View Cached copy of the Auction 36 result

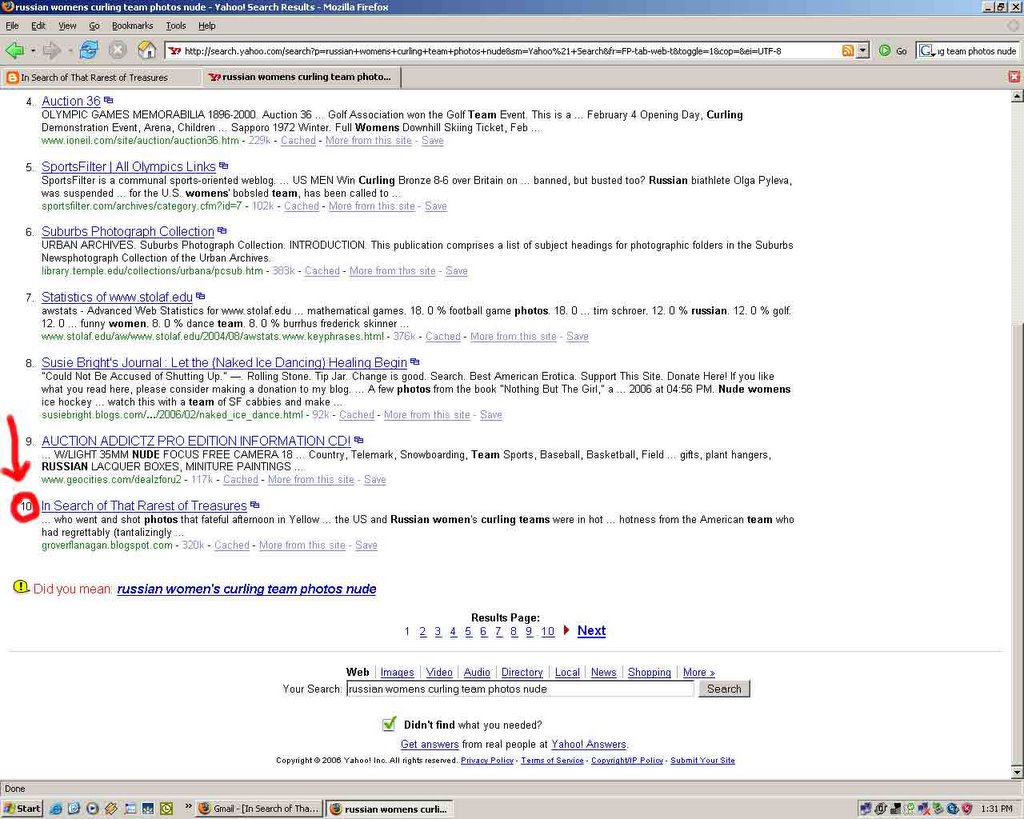click(298, 140)
